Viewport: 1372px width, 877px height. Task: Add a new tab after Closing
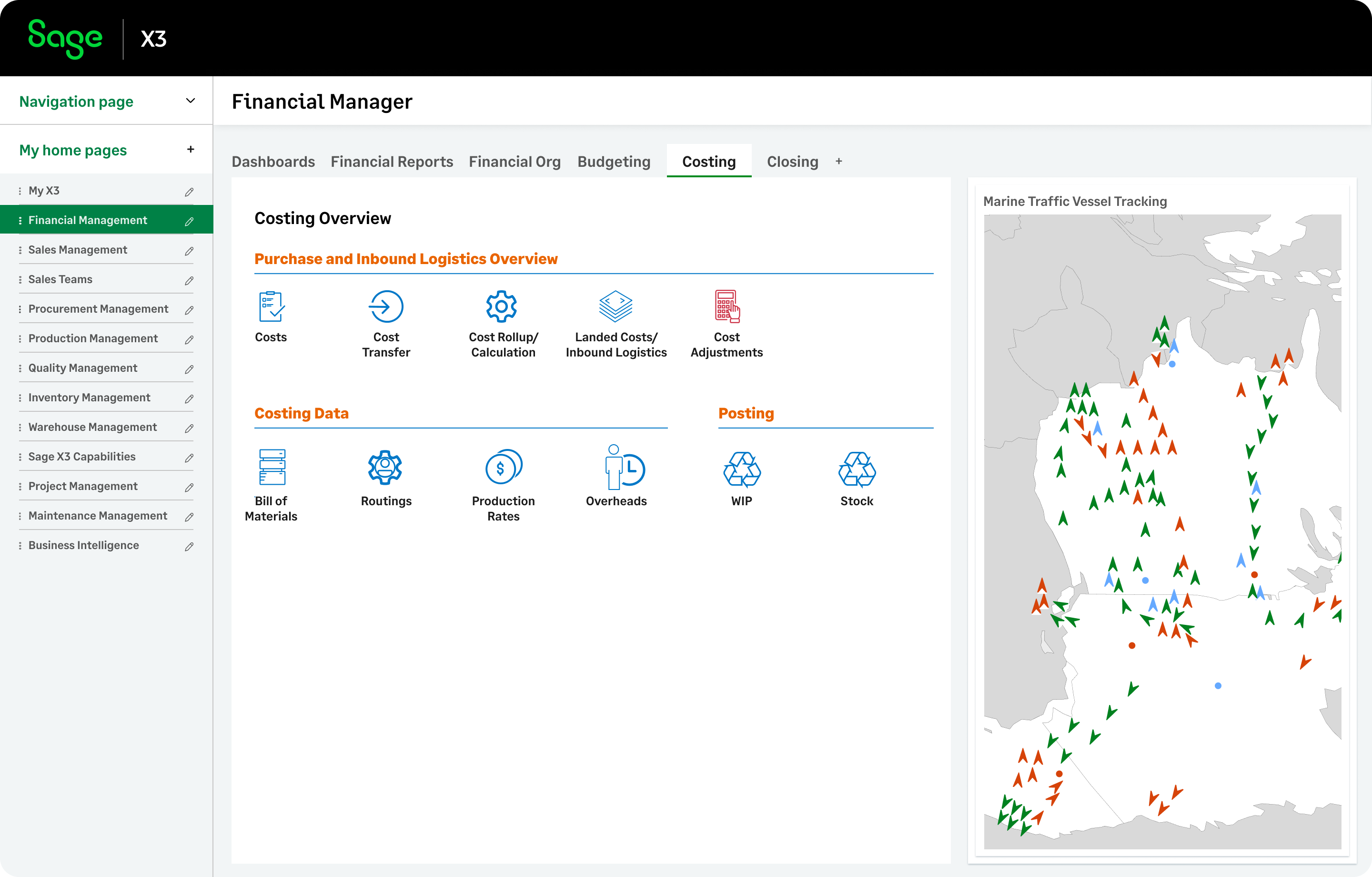839,162
